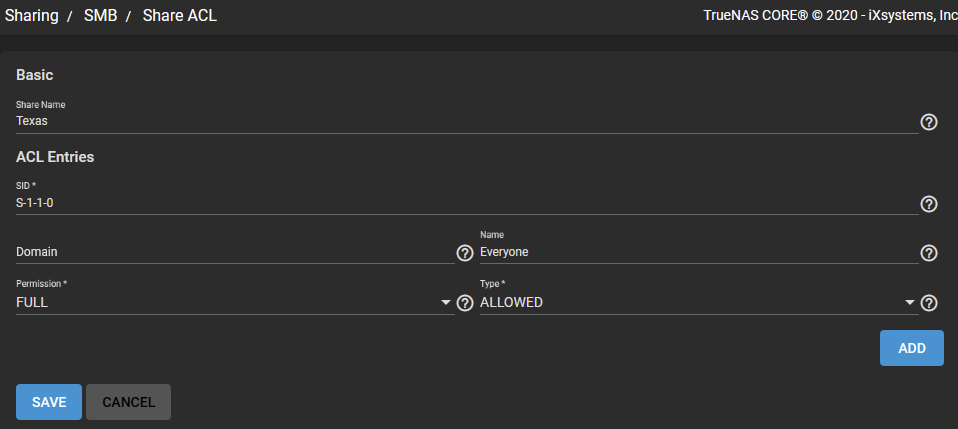Cancel the share ACL changes
This screenshot has height=429, width=958.
(x=128, y=402)
